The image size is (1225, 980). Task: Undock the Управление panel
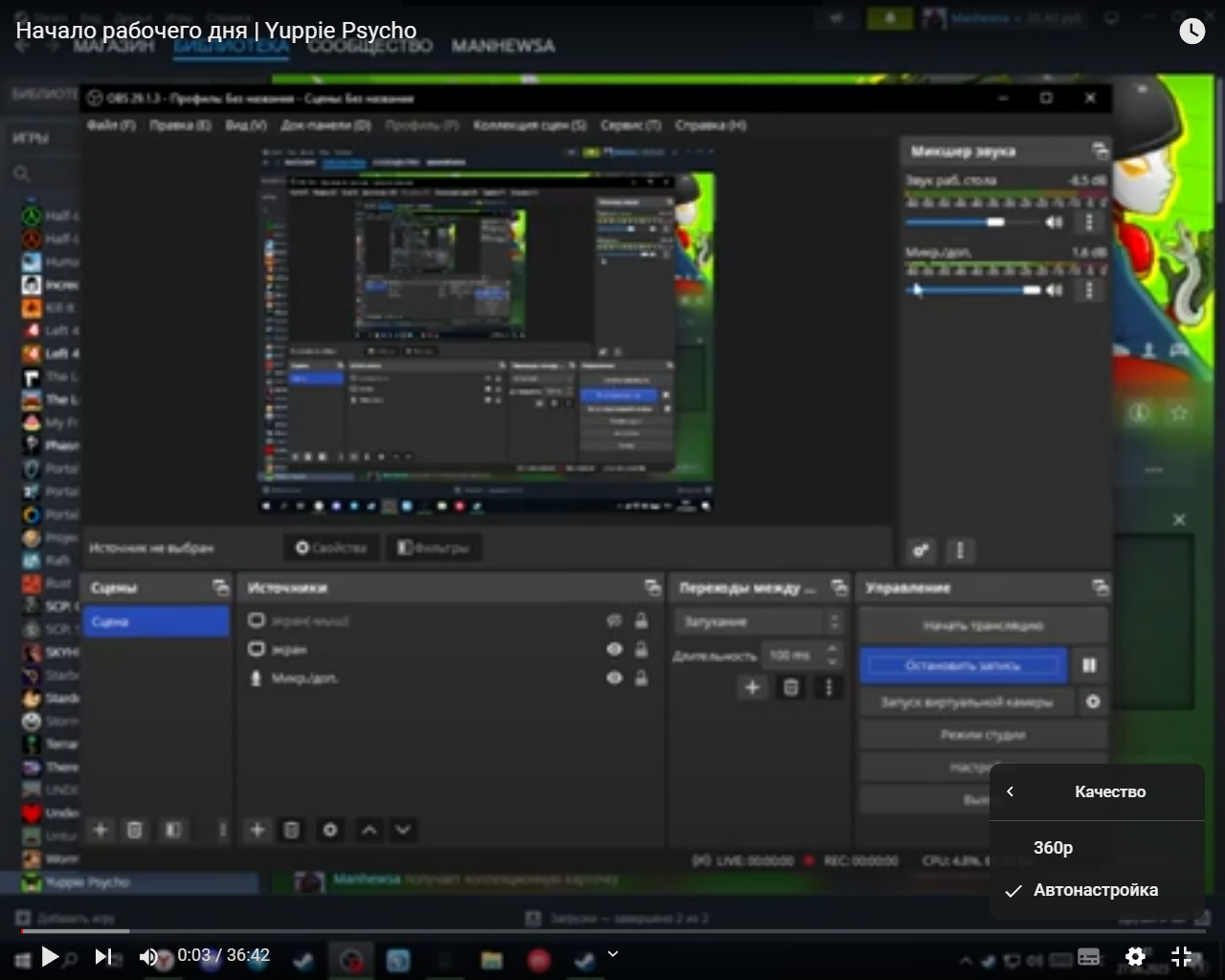(x=1100, y=587)
